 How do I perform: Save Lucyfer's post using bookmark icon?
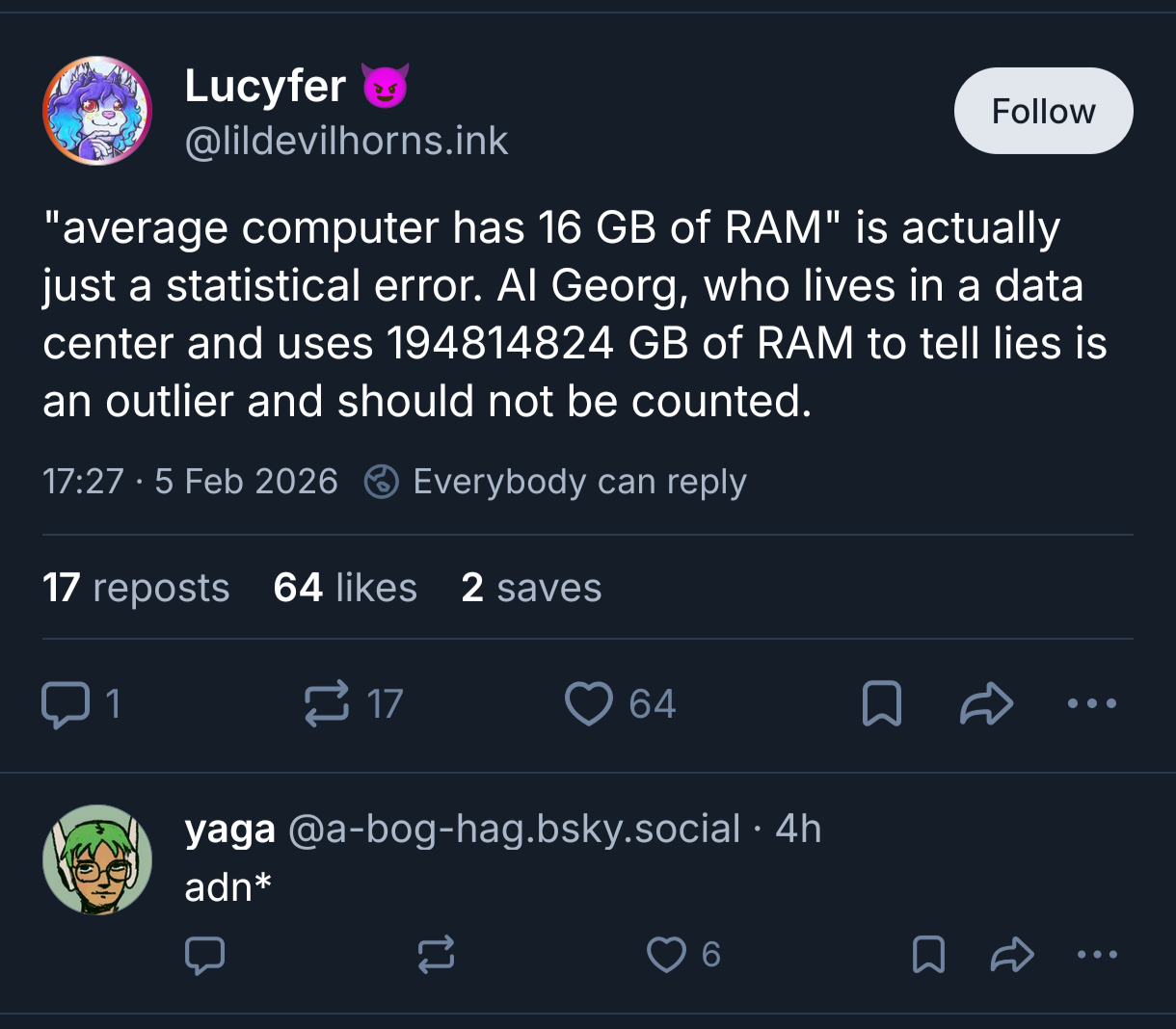(881, 704)
